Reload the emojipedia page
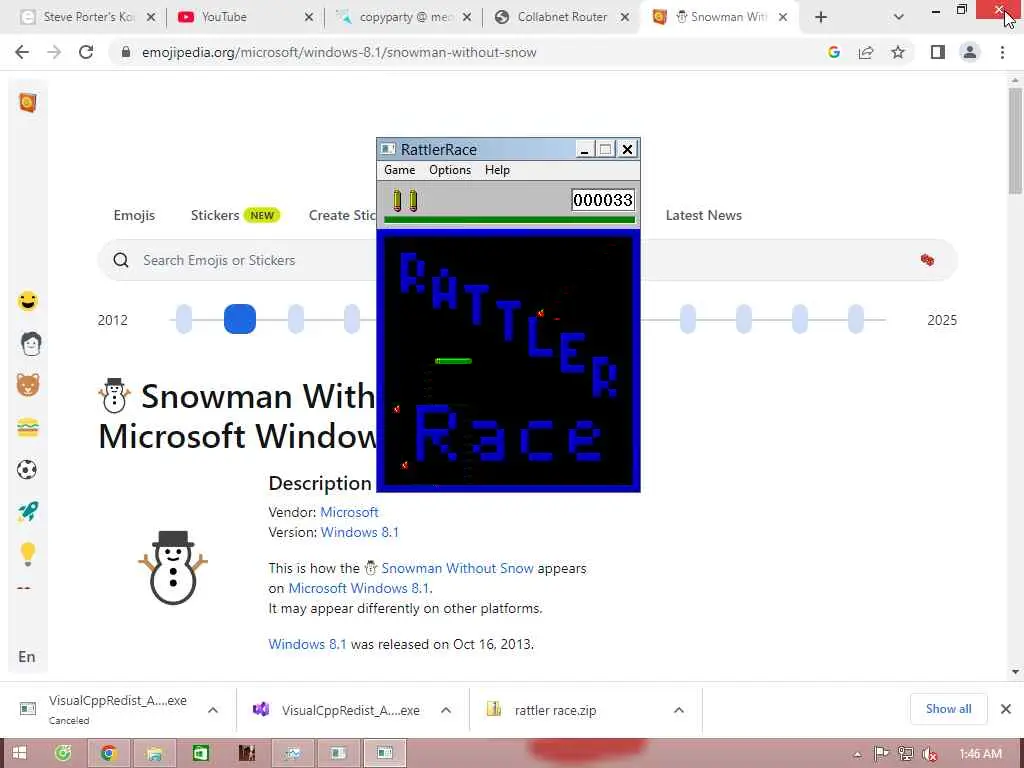1024x768 pixels. [86, 52]
